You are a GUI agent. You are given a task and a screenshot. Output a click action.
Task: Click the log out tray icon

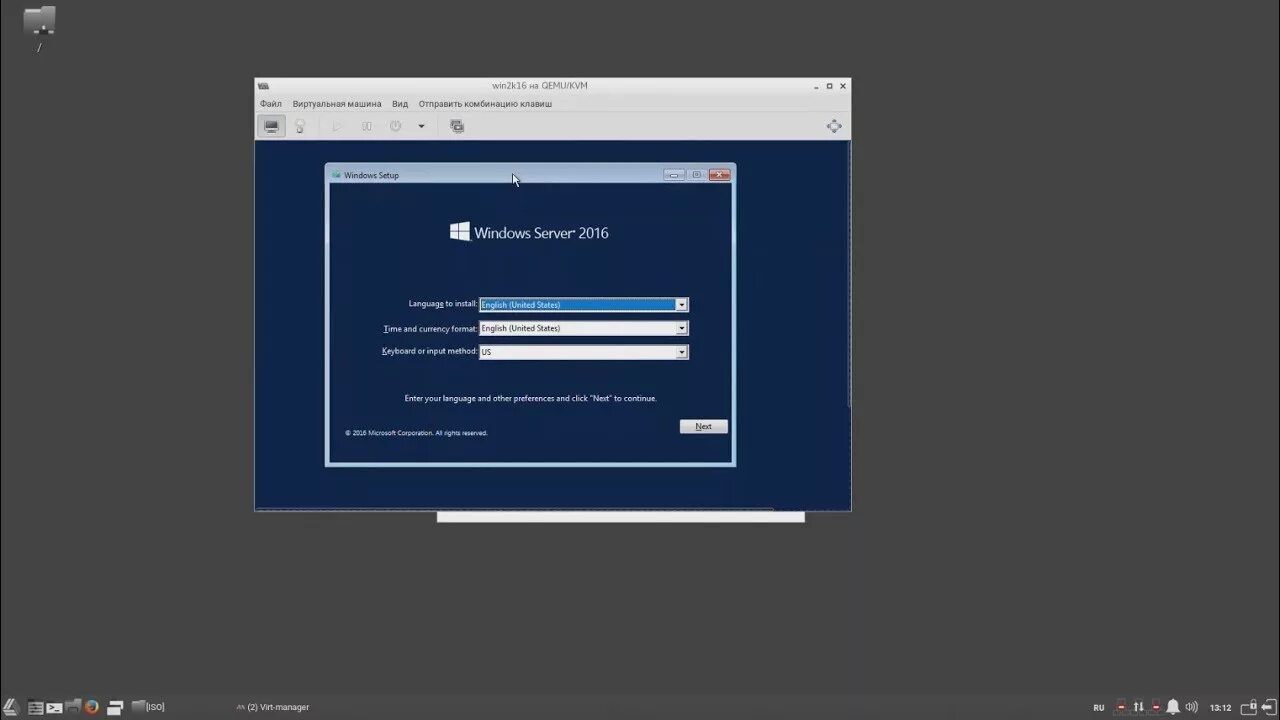click(1269, 707)
